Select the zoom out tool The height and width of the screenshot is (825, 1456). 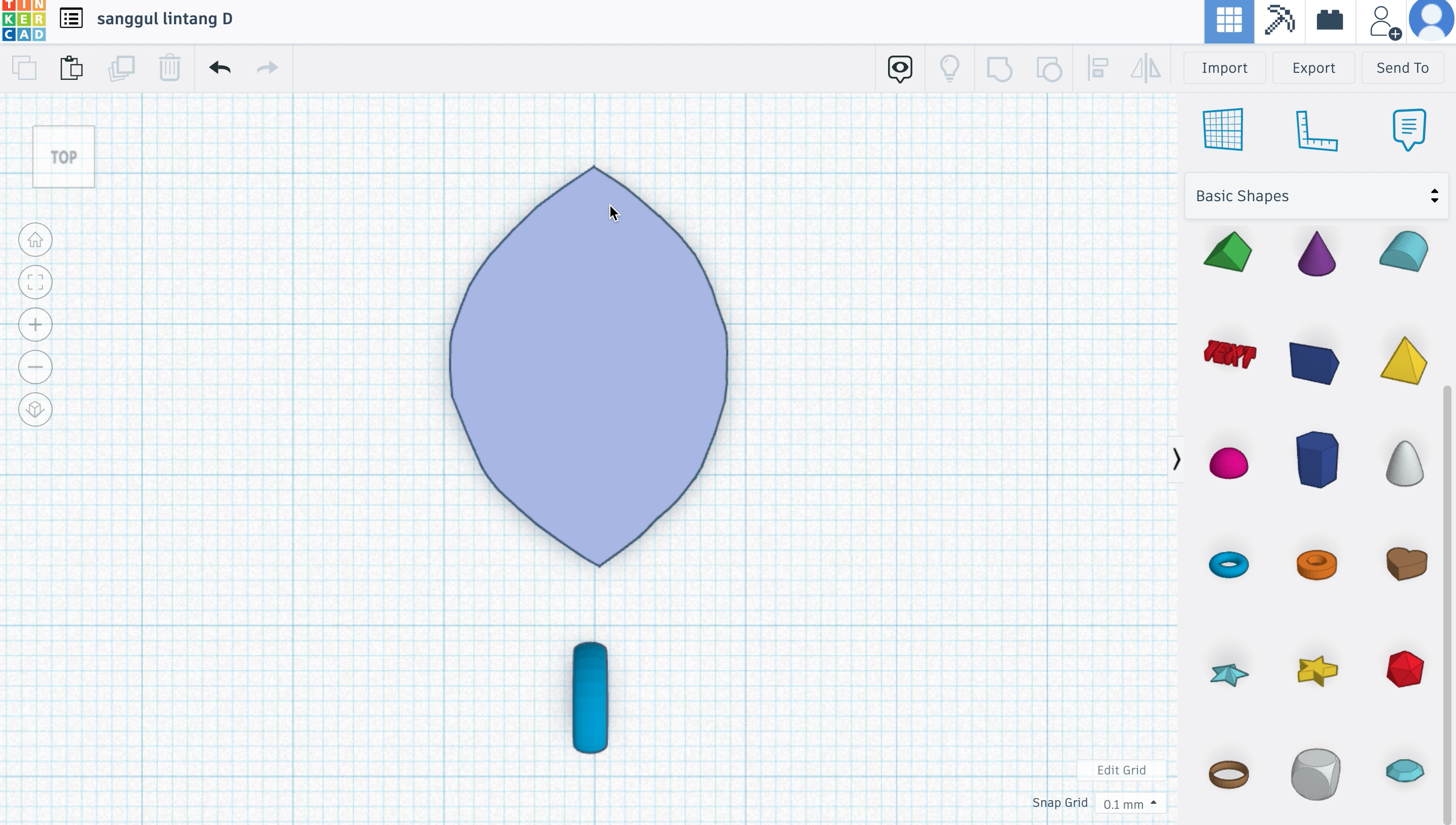point(35,366)
